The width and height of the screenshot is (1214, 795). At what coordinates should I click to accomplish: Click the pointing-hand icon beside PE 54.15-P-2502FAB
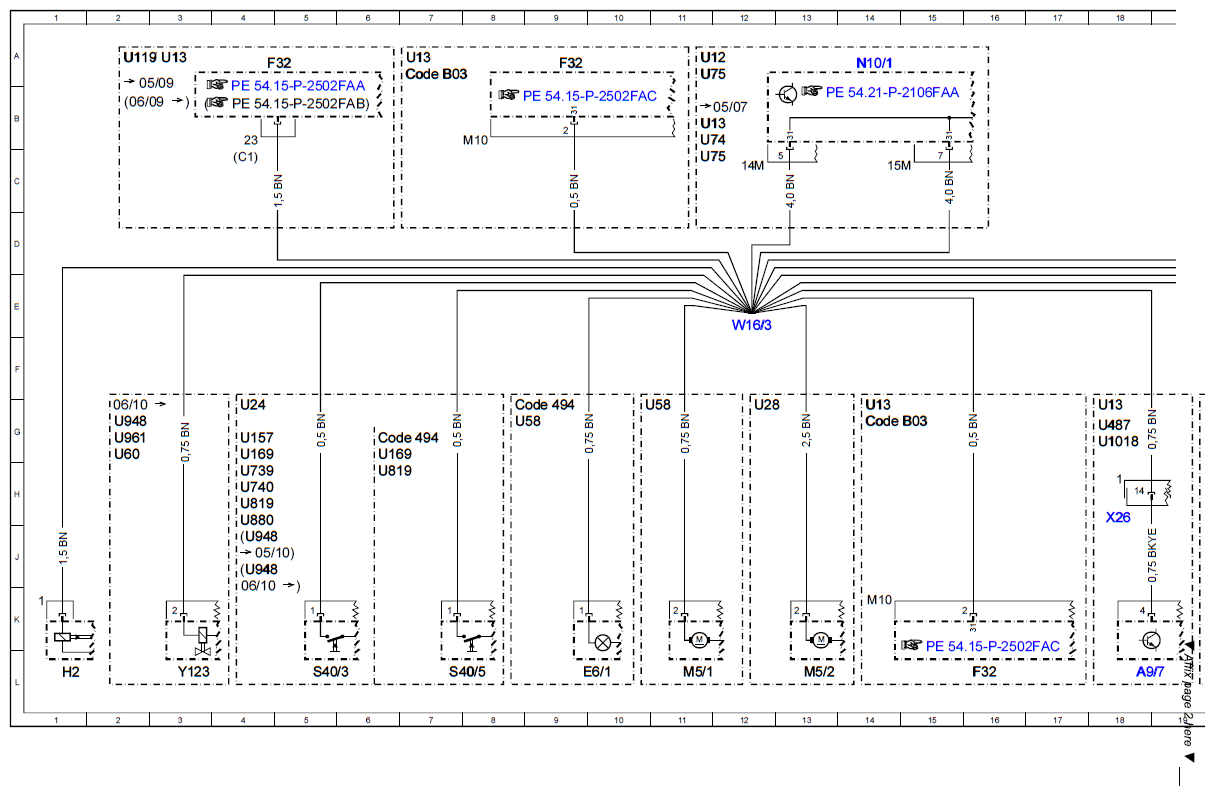pos(217,103)
